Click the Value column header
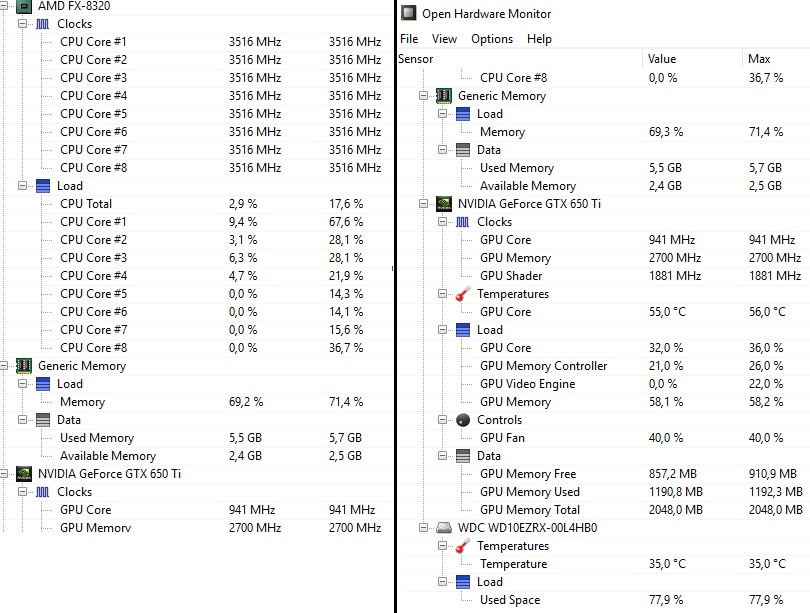Image resolution: width=810 pixels, height=613 pixels. [x=662, y=59]
